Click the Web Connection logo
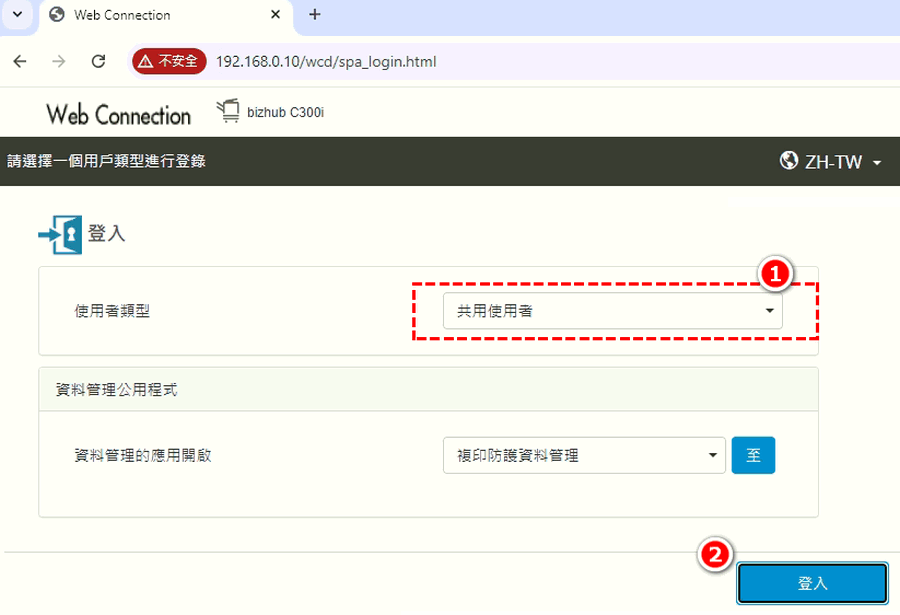 pos(118,114)
